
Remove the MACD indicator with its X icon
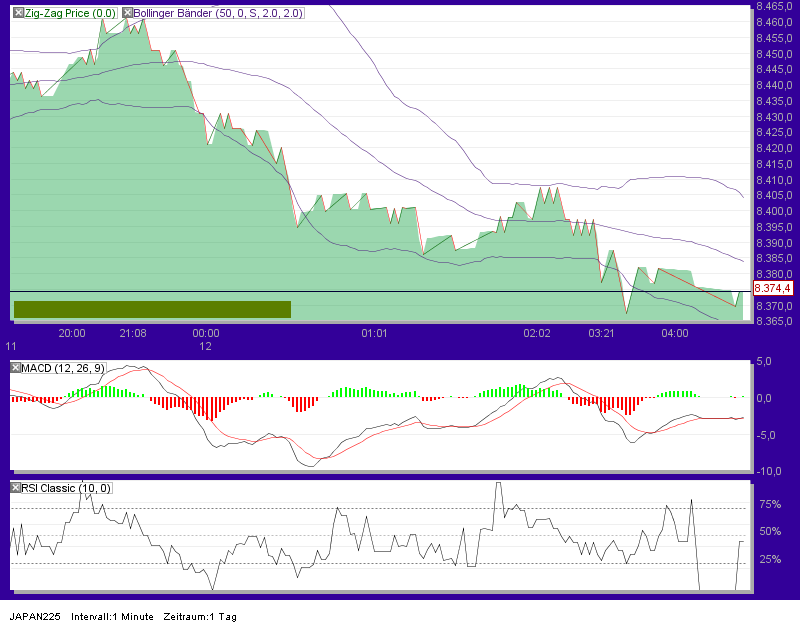15,366
